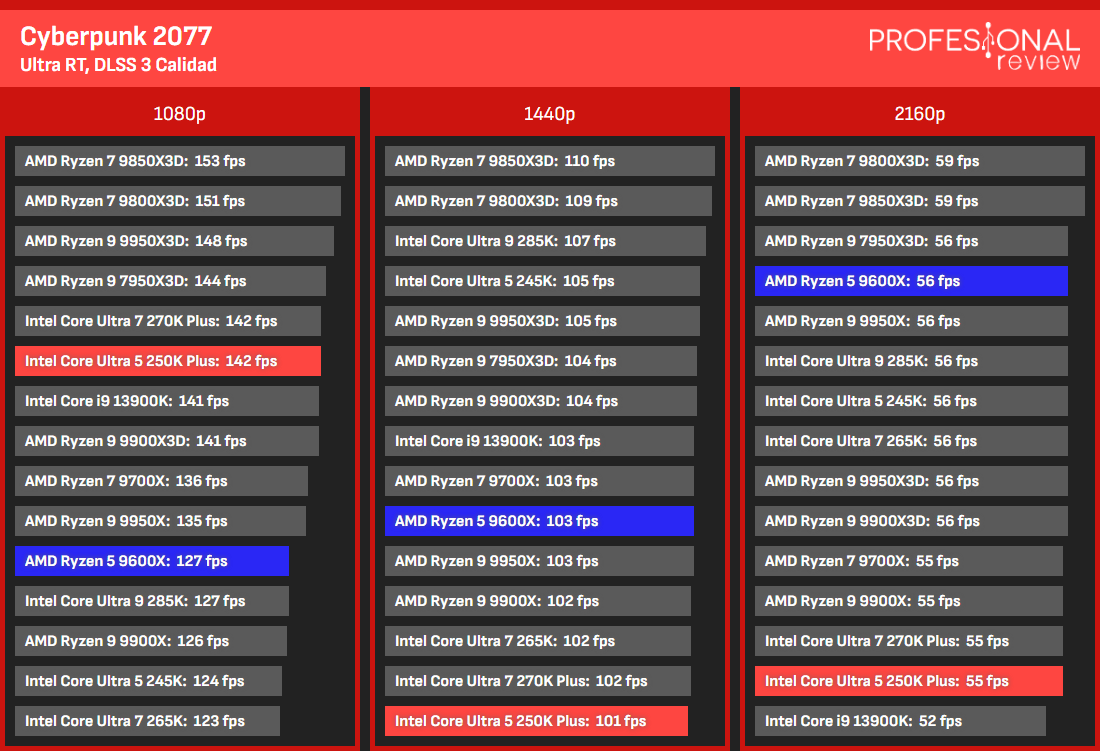Click 'AMD Ryzen 9 9900X3D: 56 fps' bar
The image size is (1100, 751).
911,520
